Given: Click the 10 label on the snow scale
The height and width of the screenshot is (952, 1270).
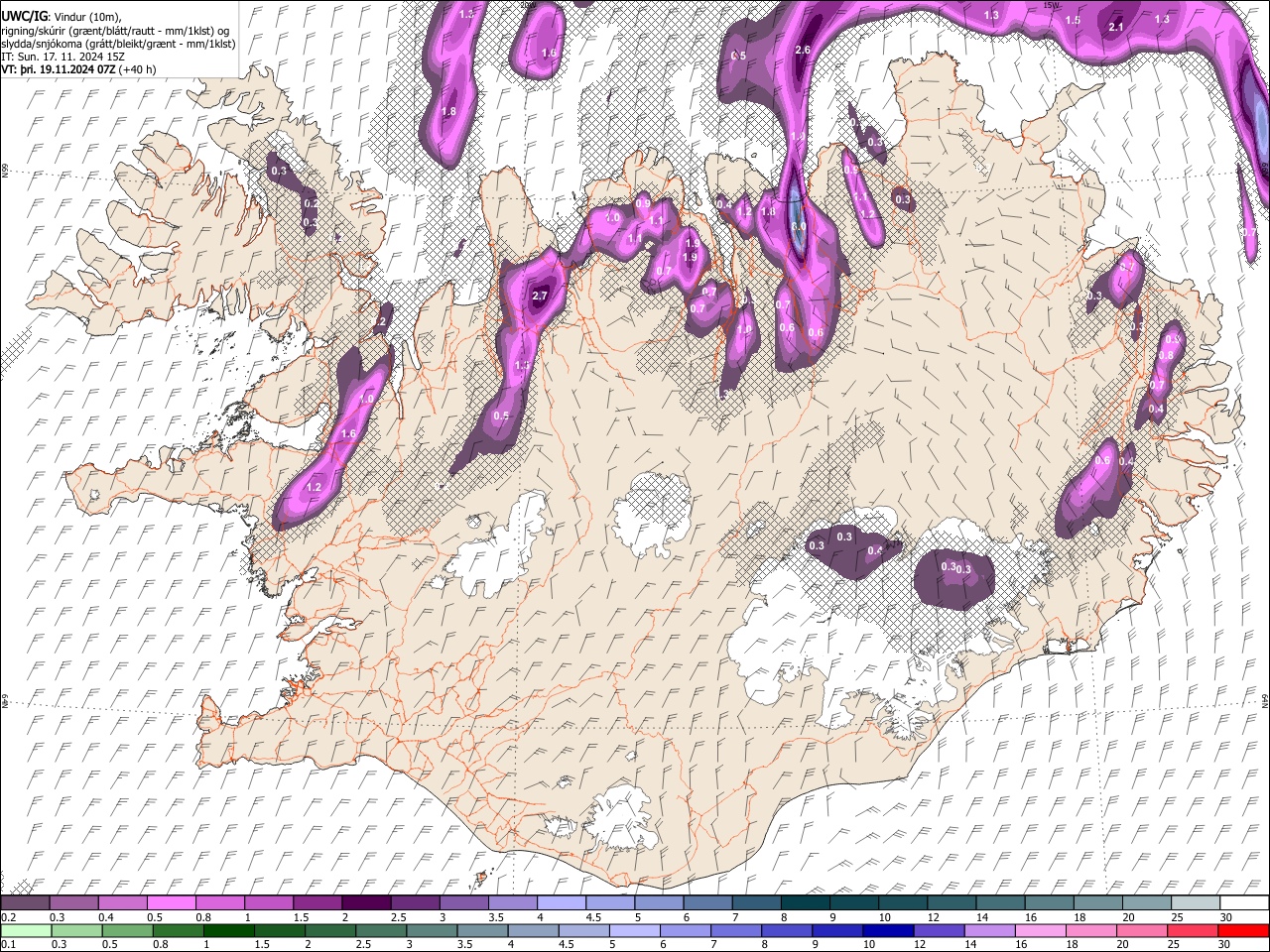Looking at the screenshot, I should click(884, 917).
